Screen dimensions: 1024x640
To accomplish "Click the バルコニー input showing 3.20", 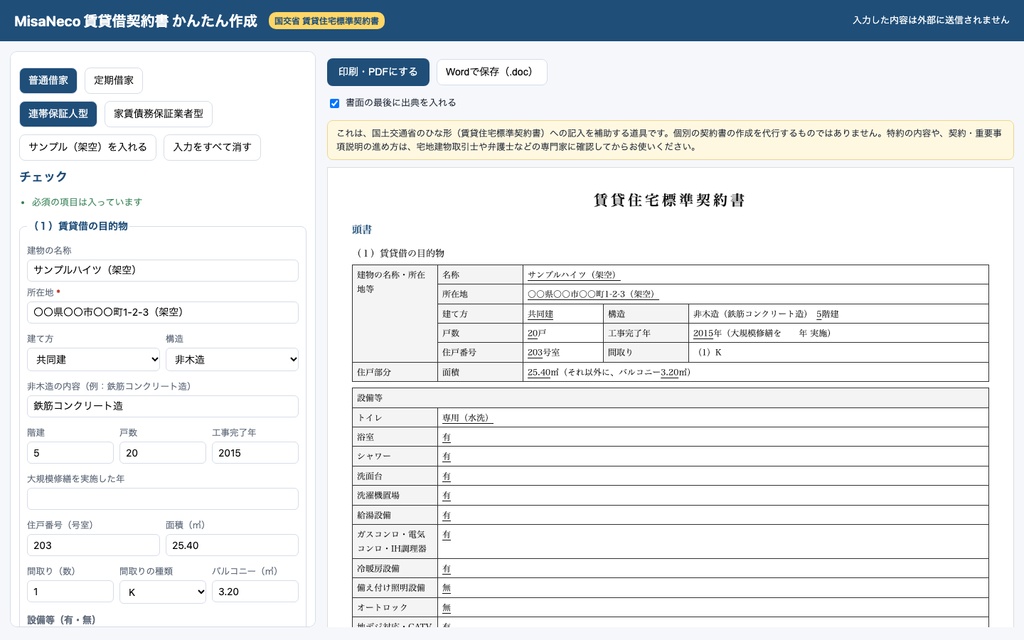I will click(x=255, y=592).
